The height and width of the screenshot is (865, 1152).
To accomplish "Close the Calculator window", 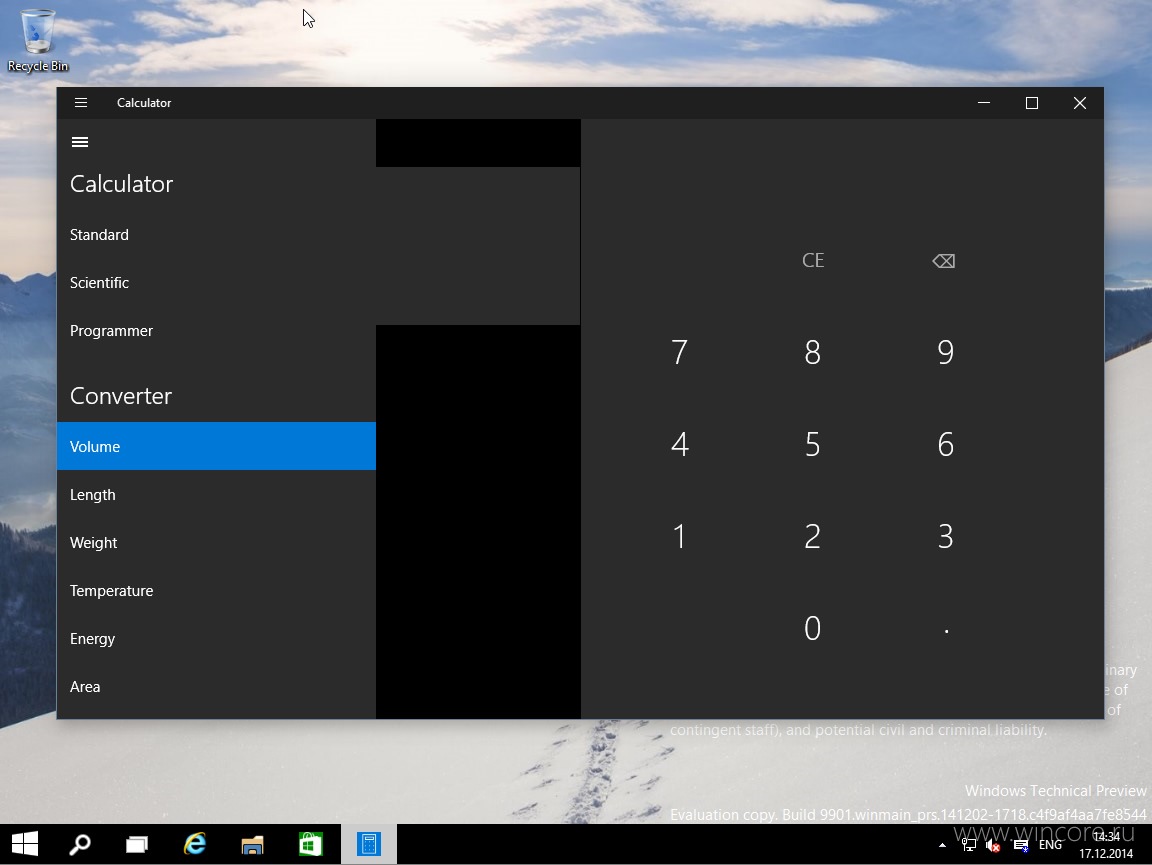I will click(1079, 103).
